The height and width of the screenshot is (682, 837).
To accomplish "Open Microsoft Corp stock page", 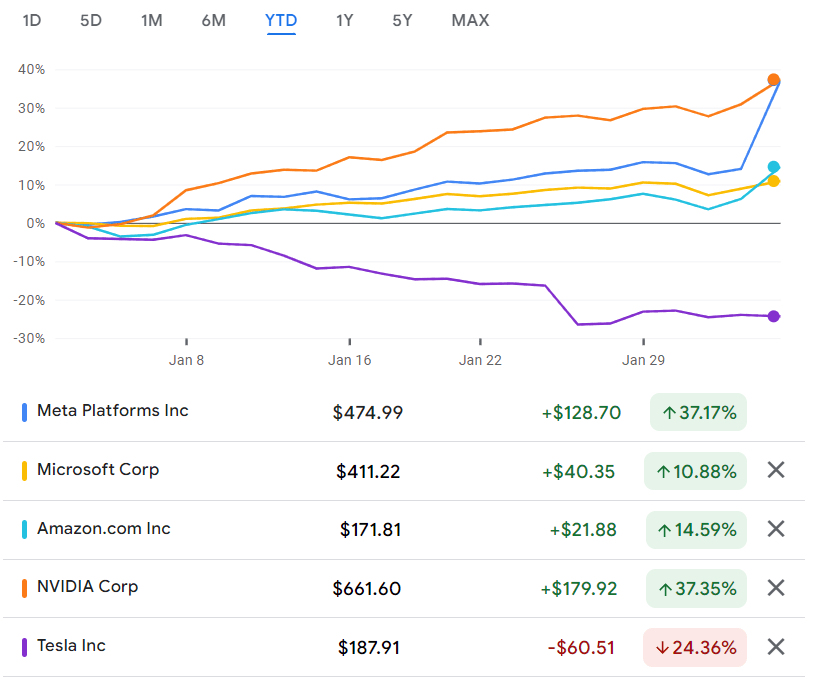I will tap(98, 470).
